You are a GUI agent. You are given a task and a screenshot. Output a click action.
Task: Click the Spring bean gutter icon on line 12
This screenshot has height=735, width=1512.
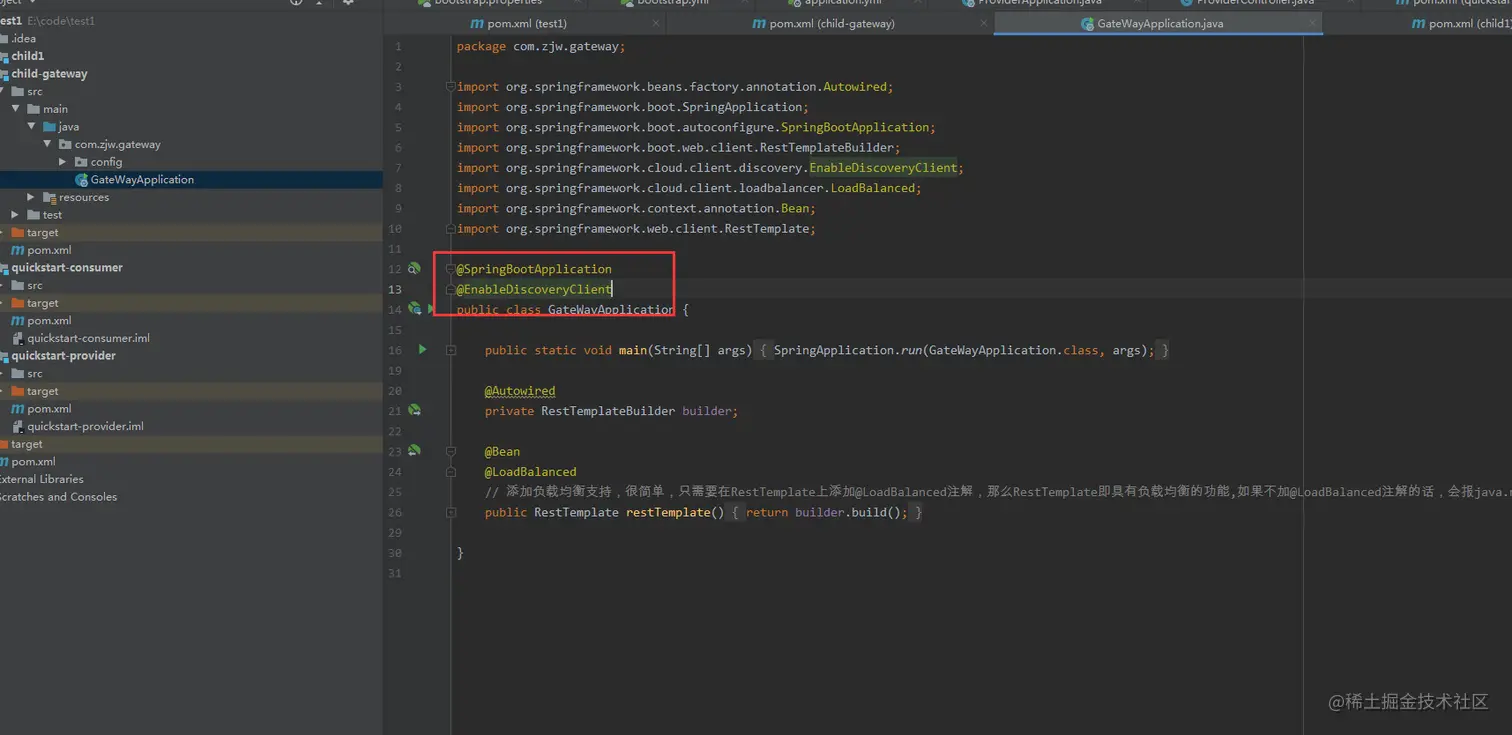click(x=414, y=269)
